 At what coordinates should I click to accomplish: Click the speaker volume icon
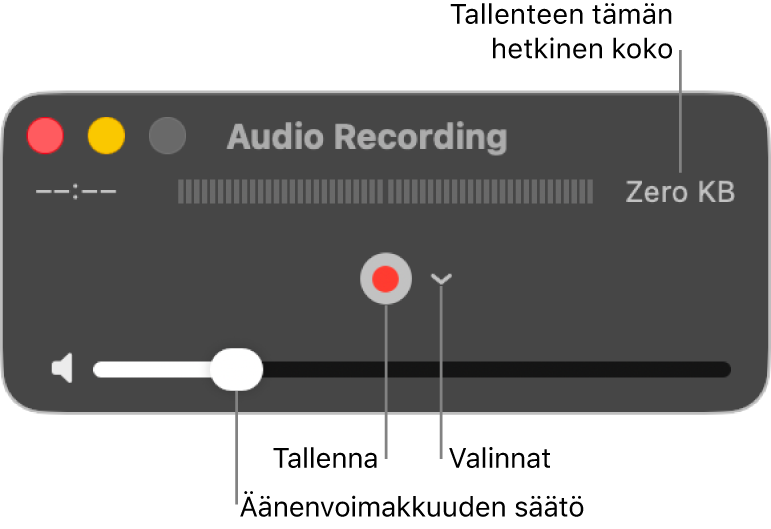tap(62, 368)
